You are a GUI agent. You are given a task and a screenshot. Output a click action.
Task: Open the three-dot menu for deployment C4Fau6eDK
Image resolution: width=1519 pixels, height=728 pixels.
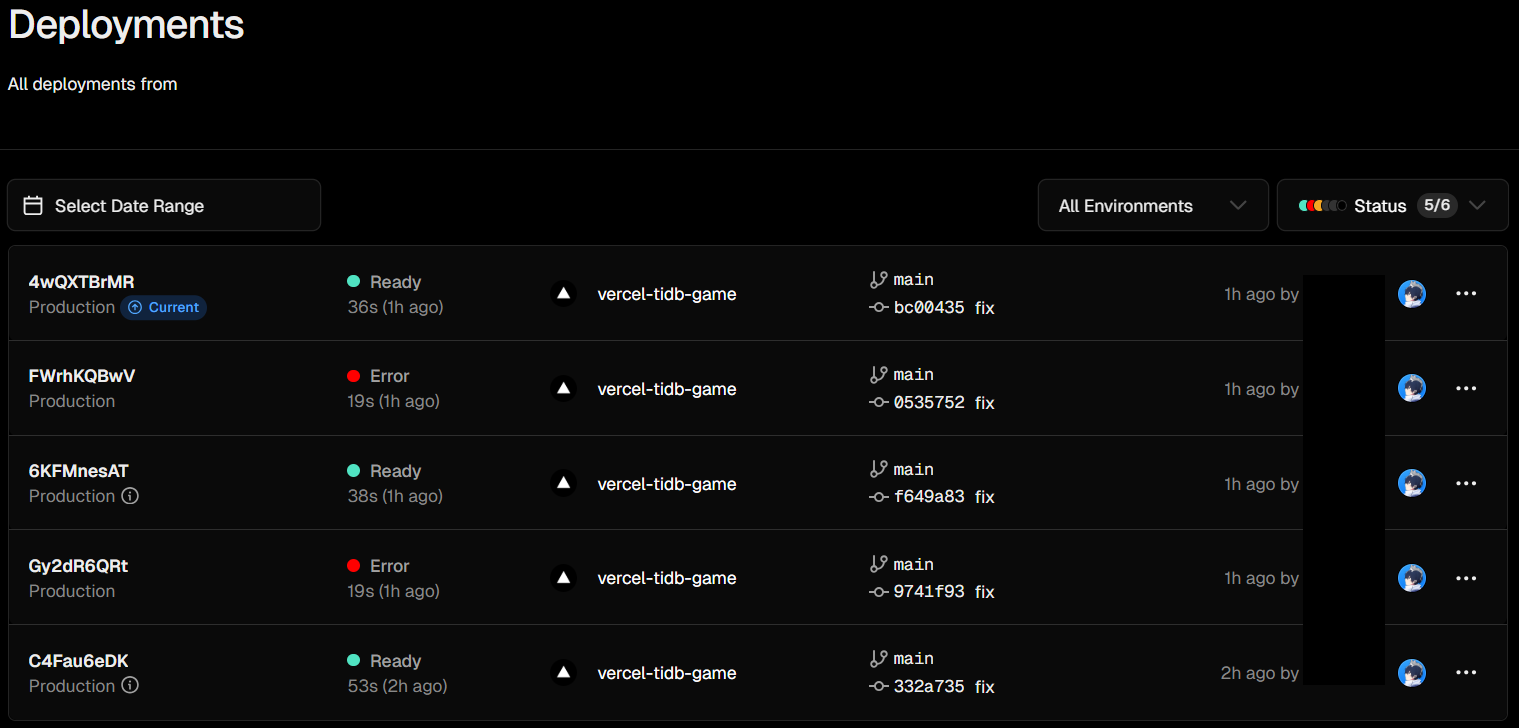pyautogui.click(x=1466, y=673)
